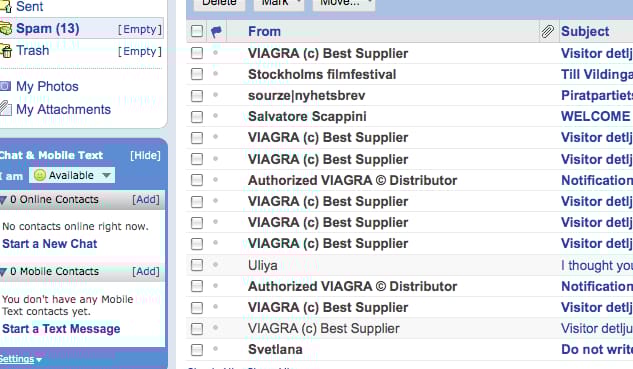Image resolution: width=633 pixels, height=369 pixels.
Task: Click status dot for Salvatore Scappini
Action: tap(216, 115)
